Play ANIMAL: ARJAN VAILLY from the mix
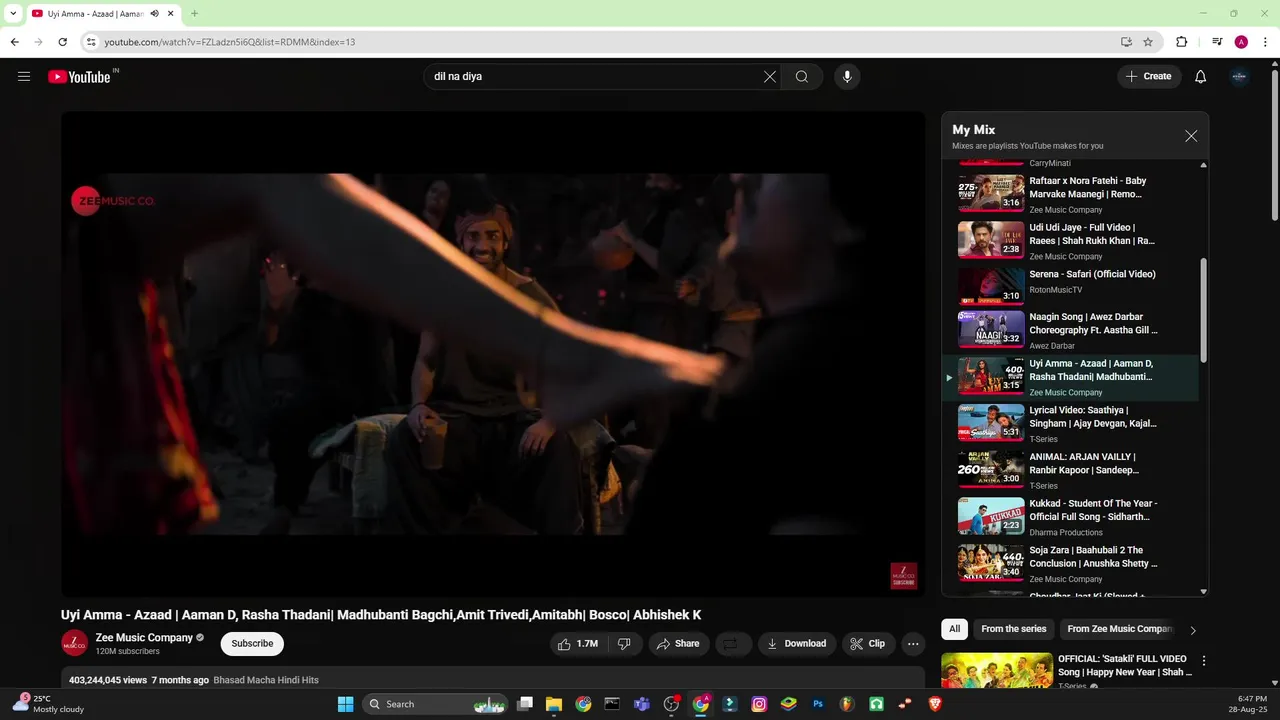 point(1070,470)
